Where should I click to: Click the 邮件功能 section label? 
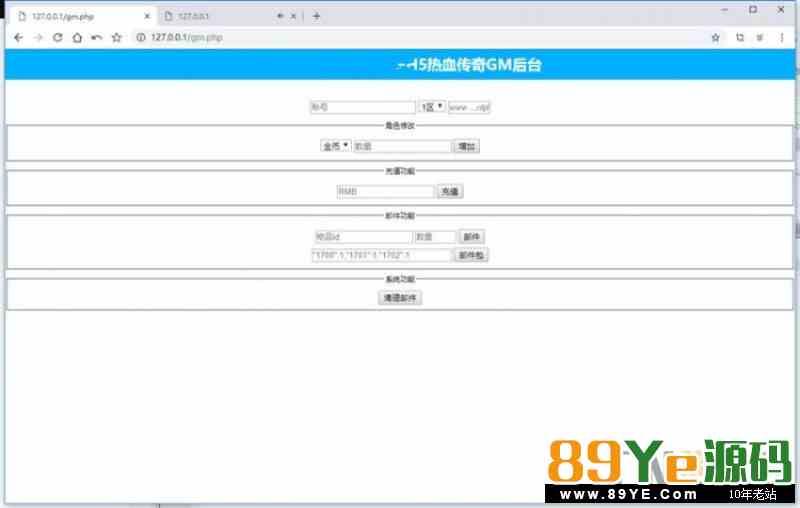(400, 216)
